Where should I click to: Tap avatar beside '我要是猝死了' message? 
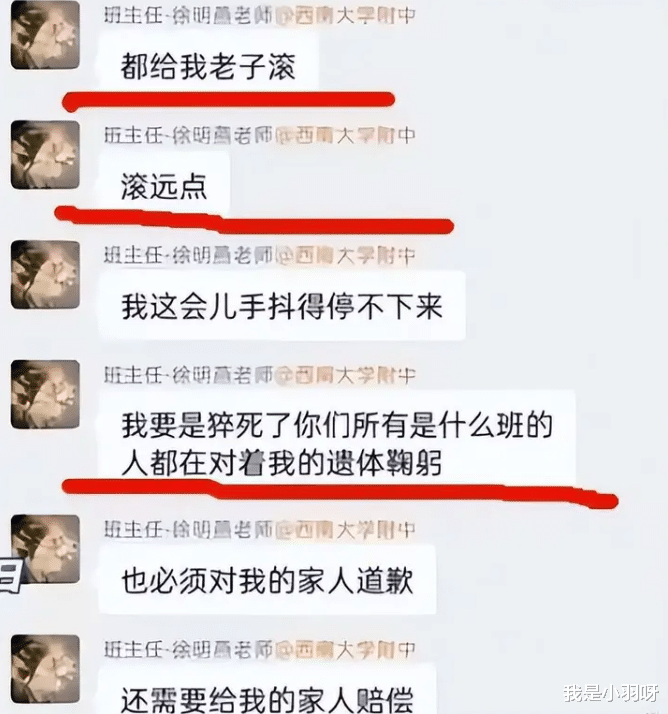(x=45, y=394)
